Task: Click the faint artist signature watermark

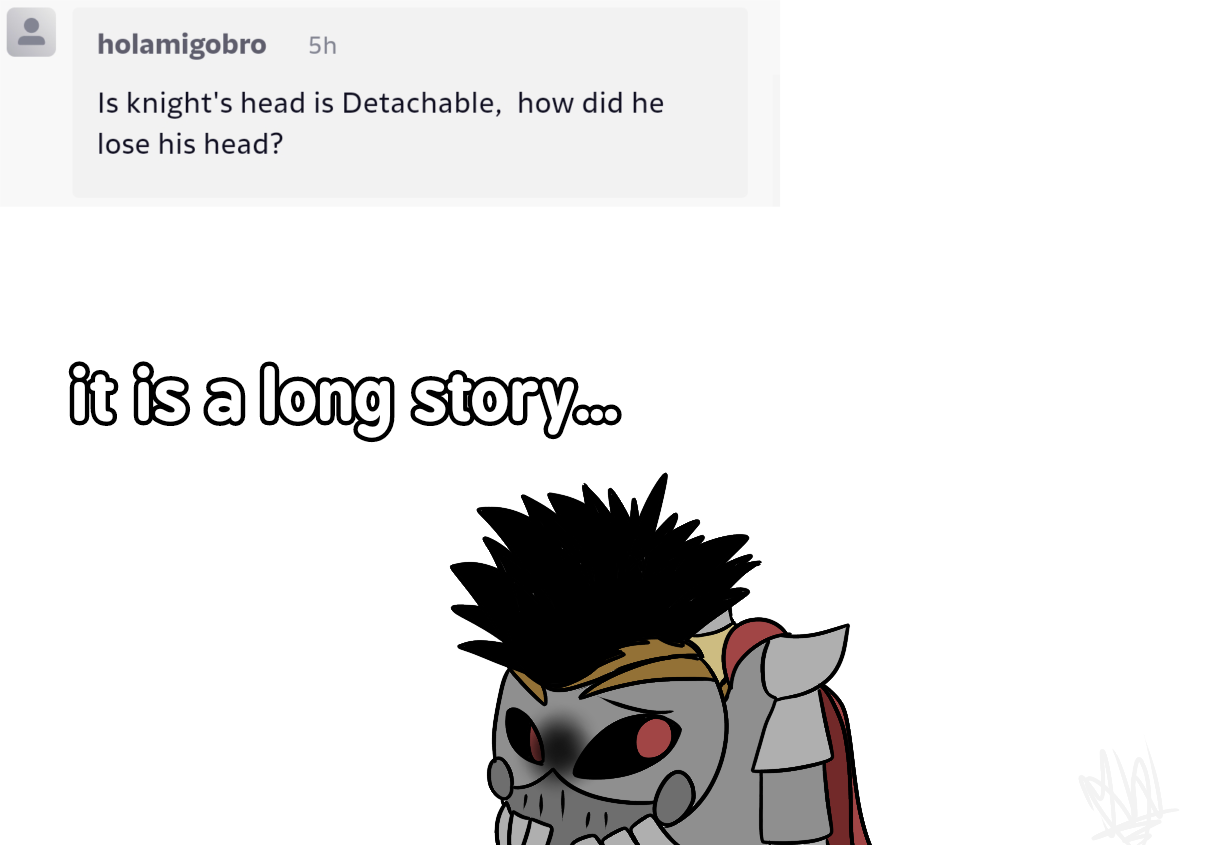Action: click(x=1125, y=795)
